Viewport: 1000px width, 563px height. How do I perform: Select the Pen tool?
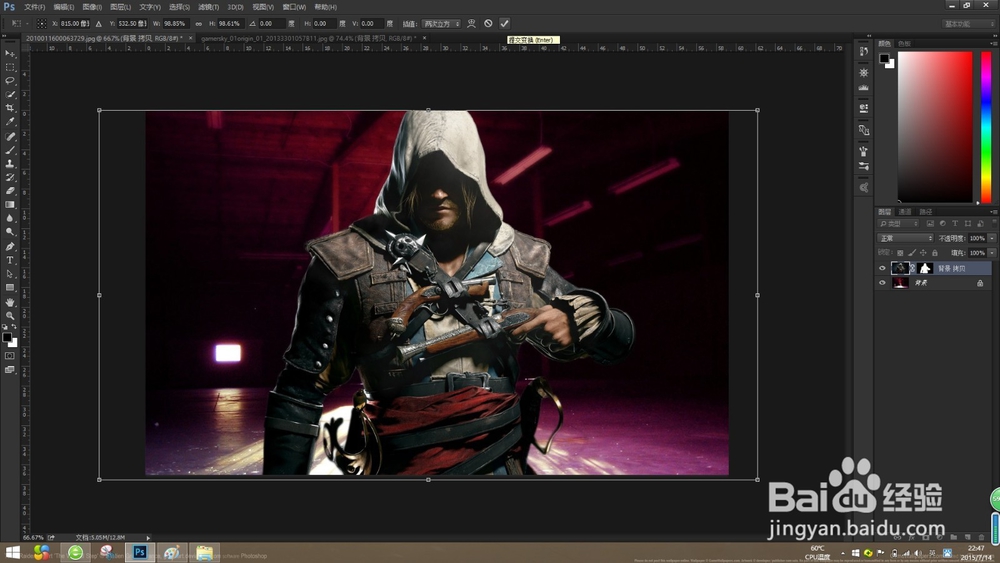[10, 247]
